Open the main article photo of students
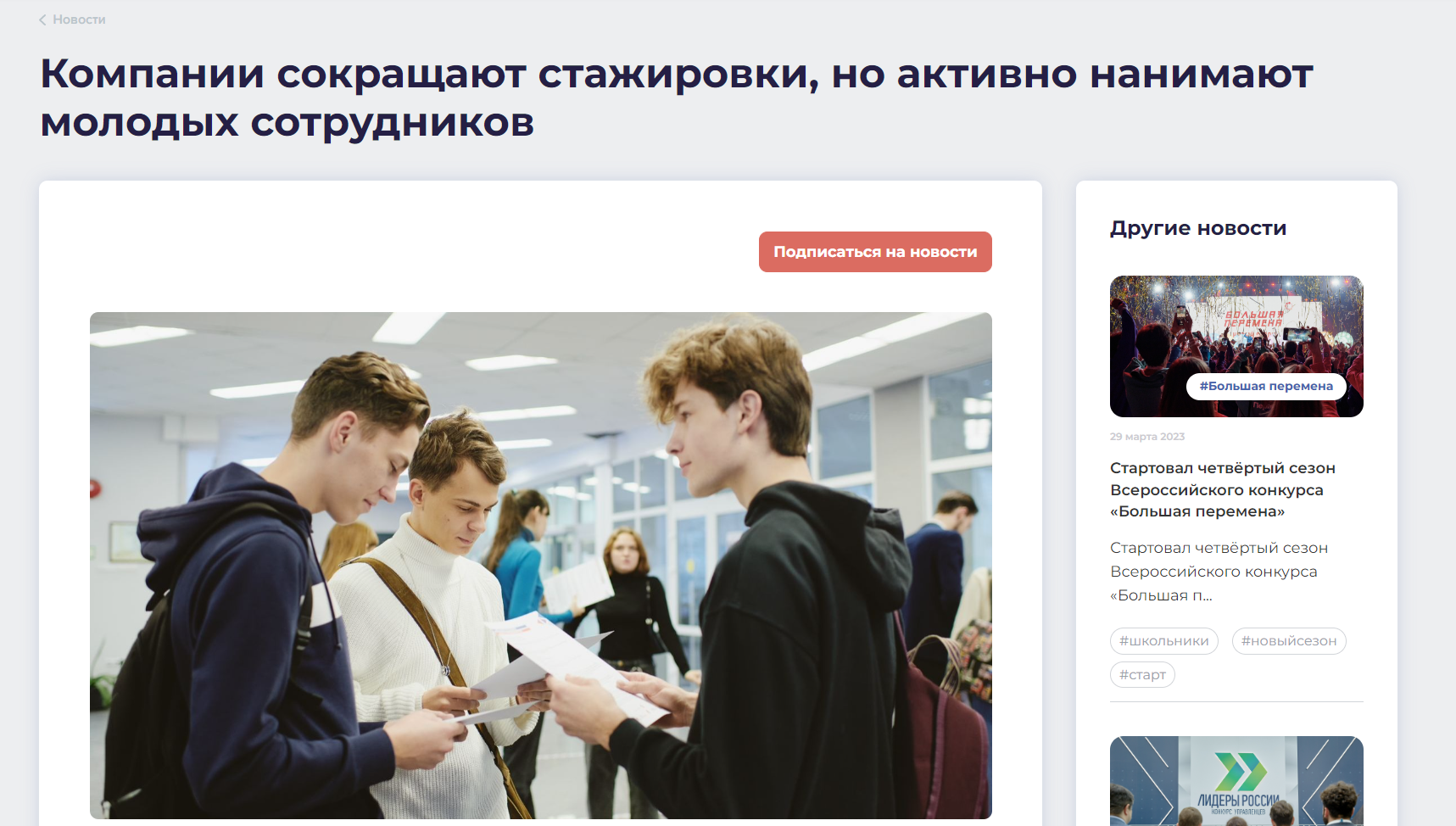1456x826 pixels. (541, 565)
